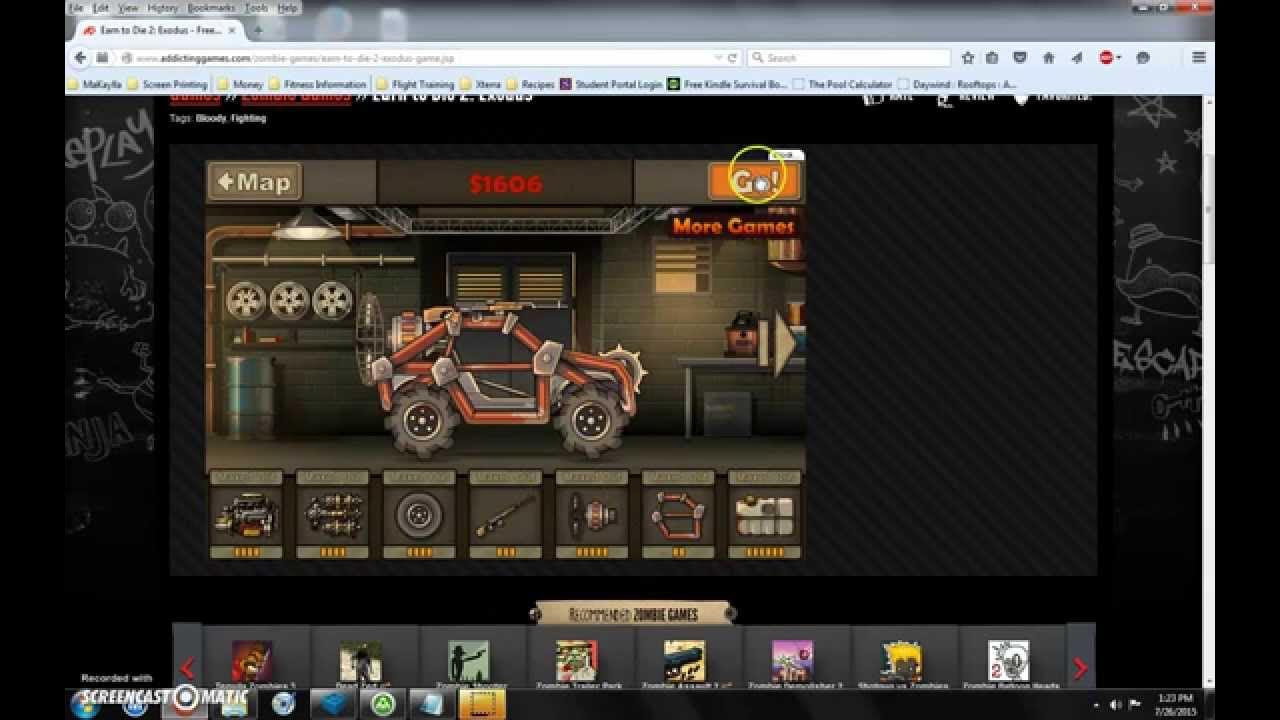Select the gun upgrade slot
Screen dimensions: 1280x720
[505, 515]
